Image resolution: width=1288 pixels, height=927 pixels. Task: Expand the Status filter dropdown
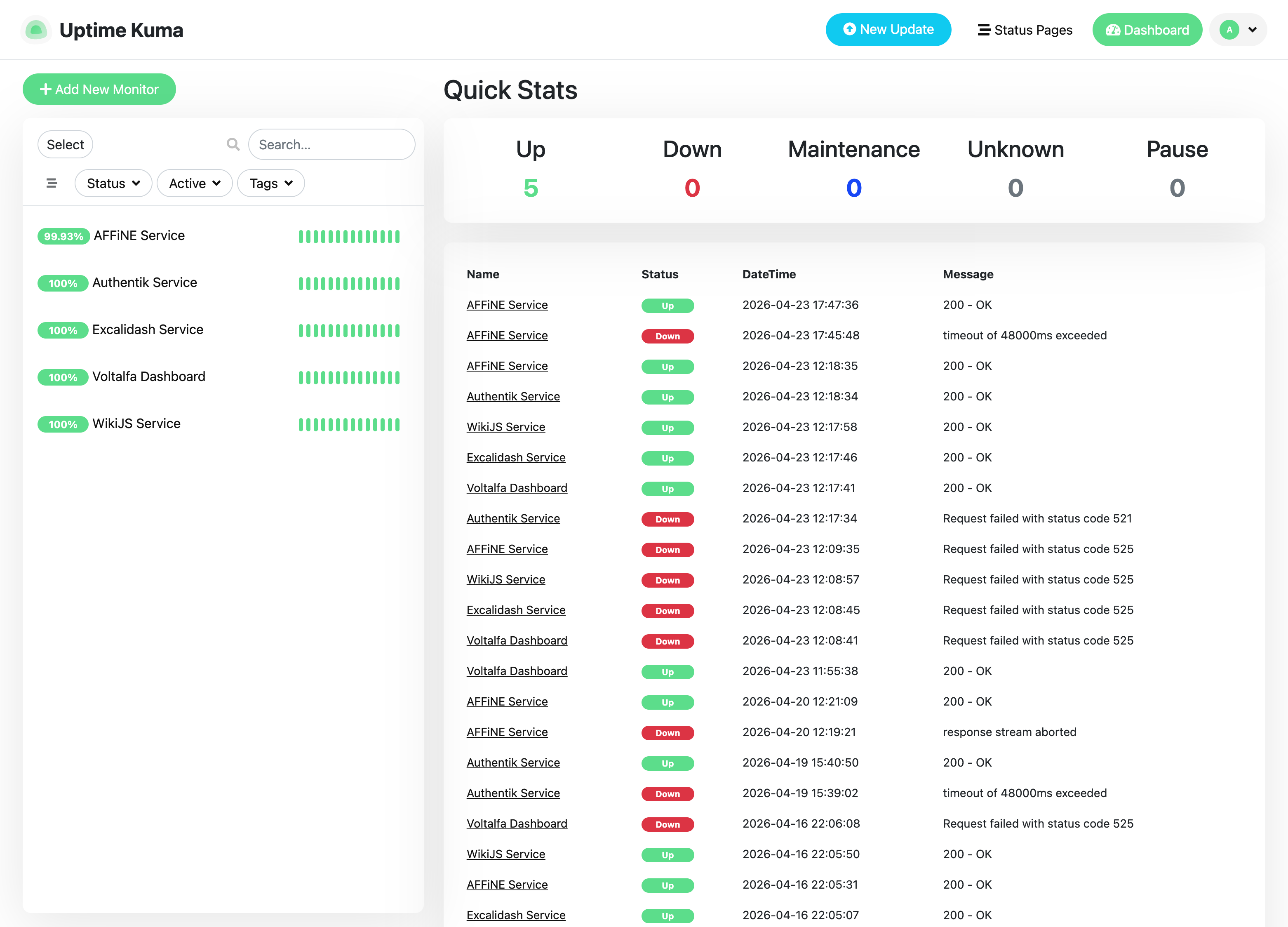pos(113,183)
